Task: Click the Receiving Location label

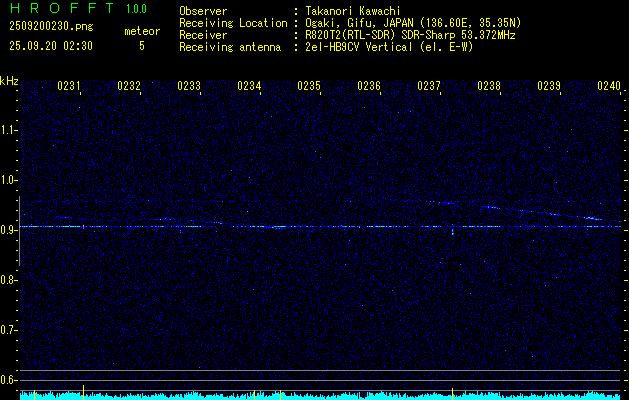Action: (233, 23)
